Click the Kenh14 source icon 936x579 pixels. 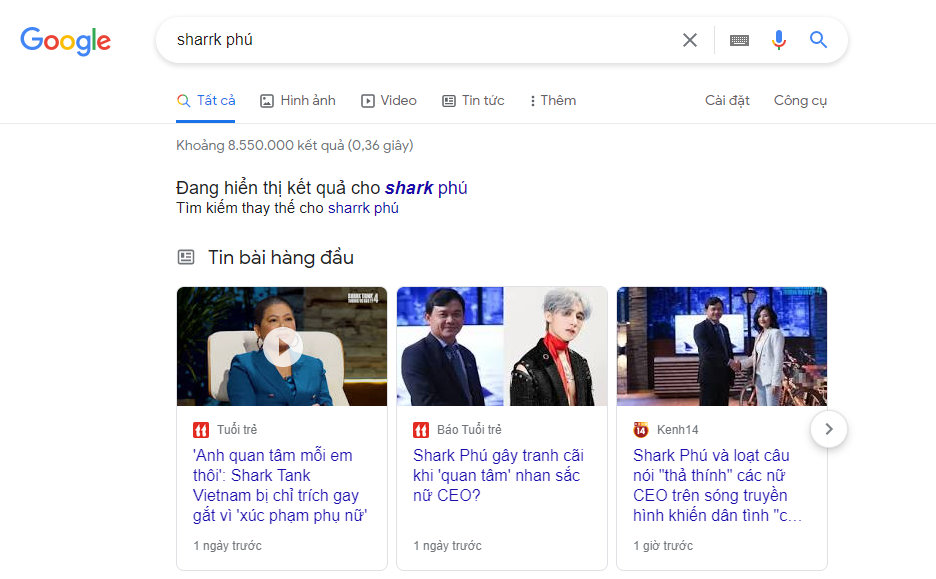[x=641, y=430]
